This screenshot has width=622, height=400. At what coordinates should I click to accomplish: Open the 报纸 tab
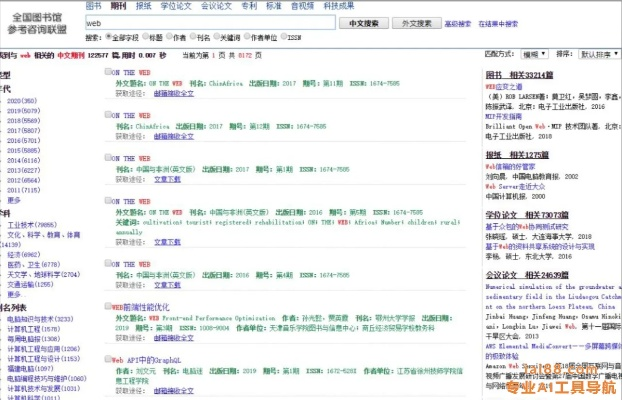[x=143, y=6]
